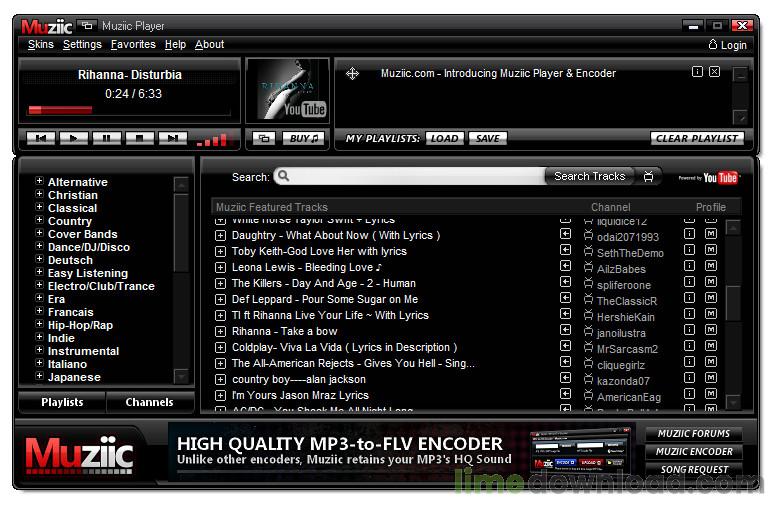Skip to the next track

point(172,139)
